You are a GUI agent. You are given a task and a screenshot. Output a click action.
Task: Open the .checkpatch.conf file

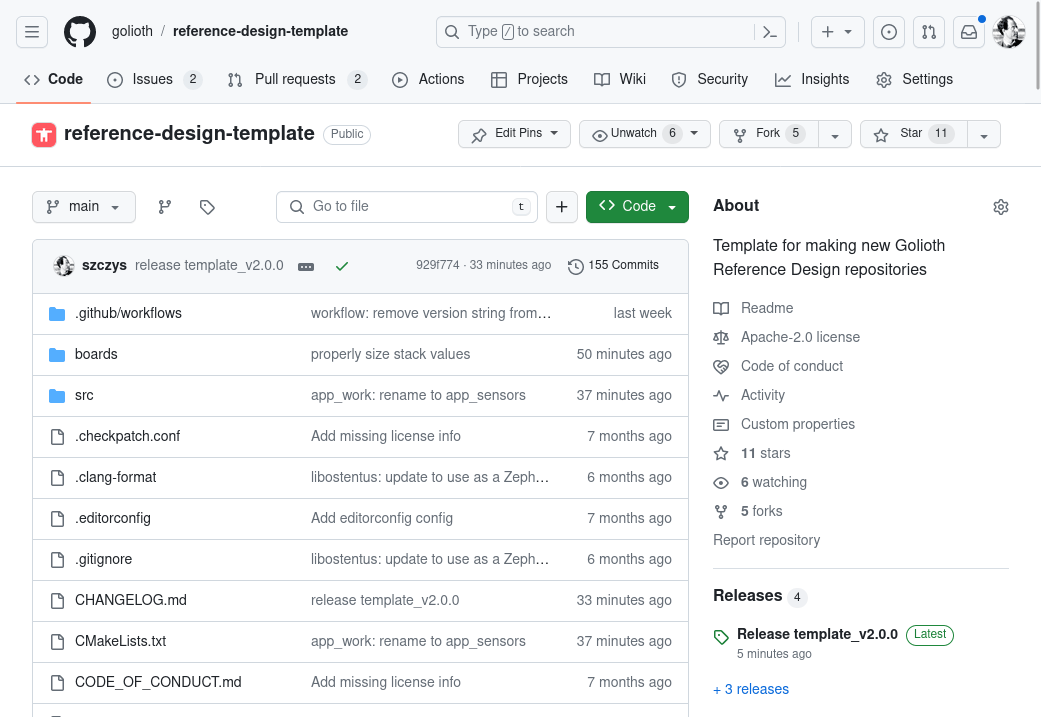(127, 436)
